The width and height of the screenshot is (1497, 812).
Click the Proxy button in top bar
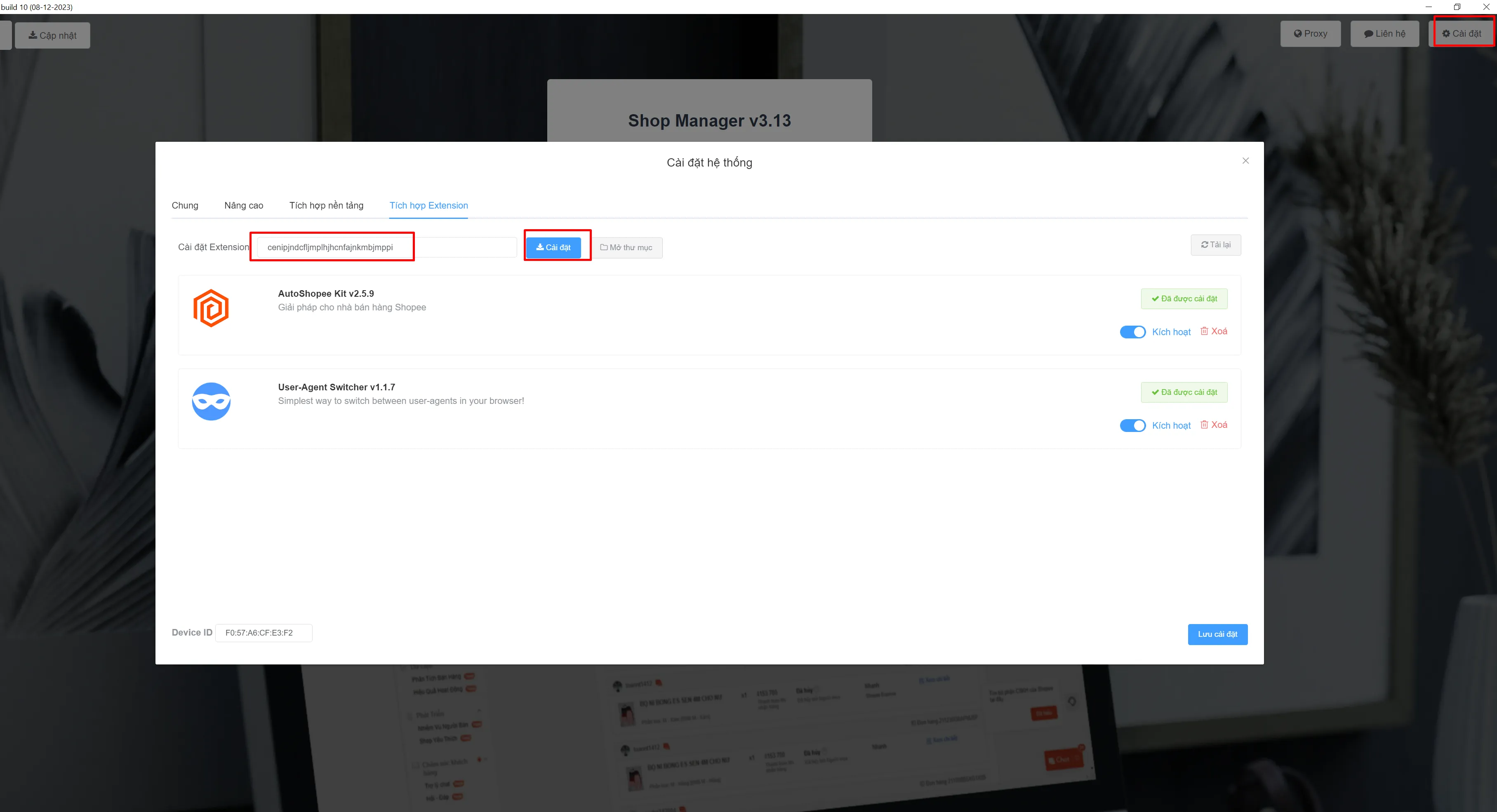tap(1310, 34)
